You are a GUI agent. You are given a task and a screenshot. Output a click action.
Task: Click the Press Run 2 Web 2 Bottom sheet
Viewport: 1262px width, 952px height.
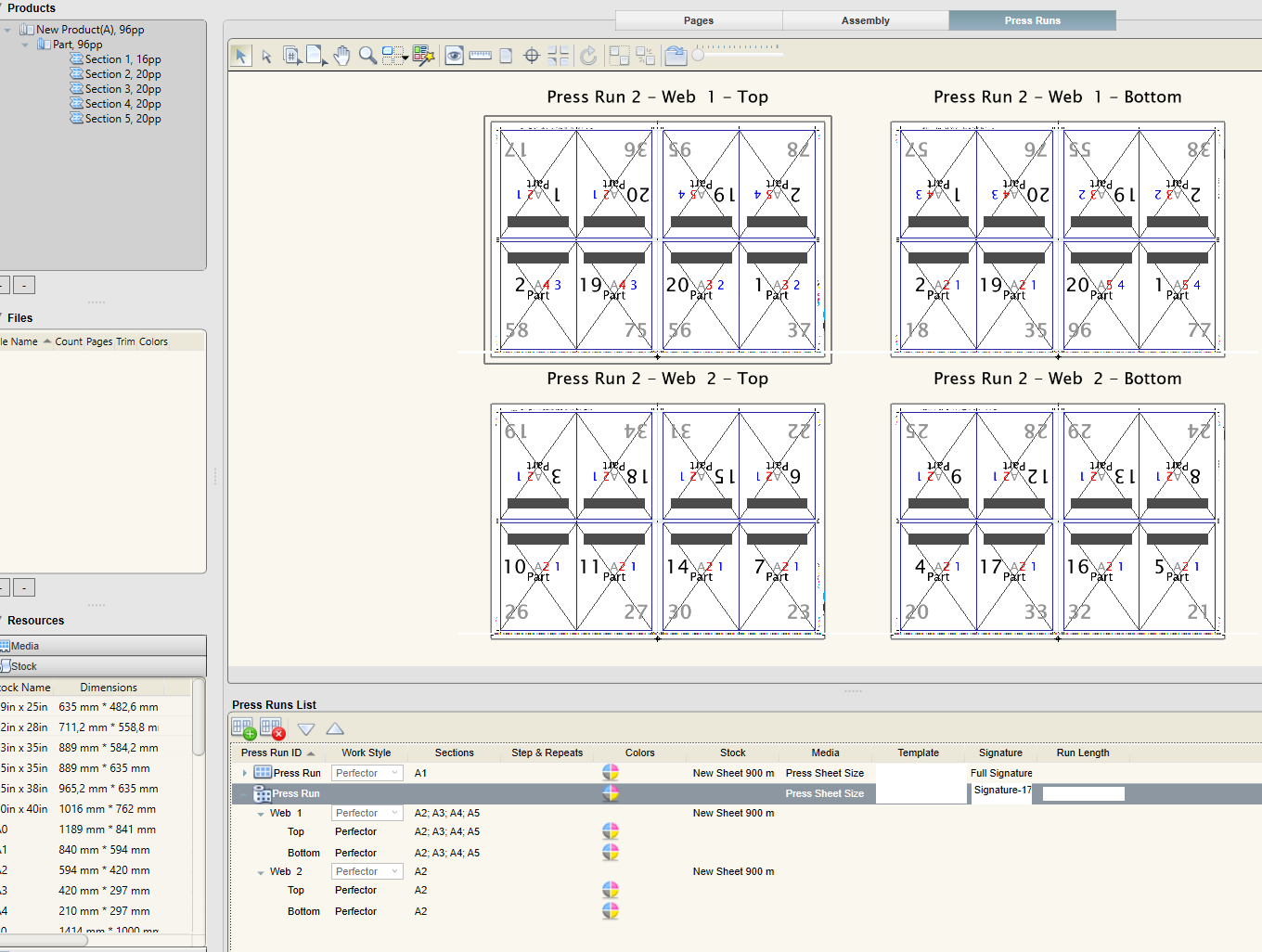pos(1058,521)
